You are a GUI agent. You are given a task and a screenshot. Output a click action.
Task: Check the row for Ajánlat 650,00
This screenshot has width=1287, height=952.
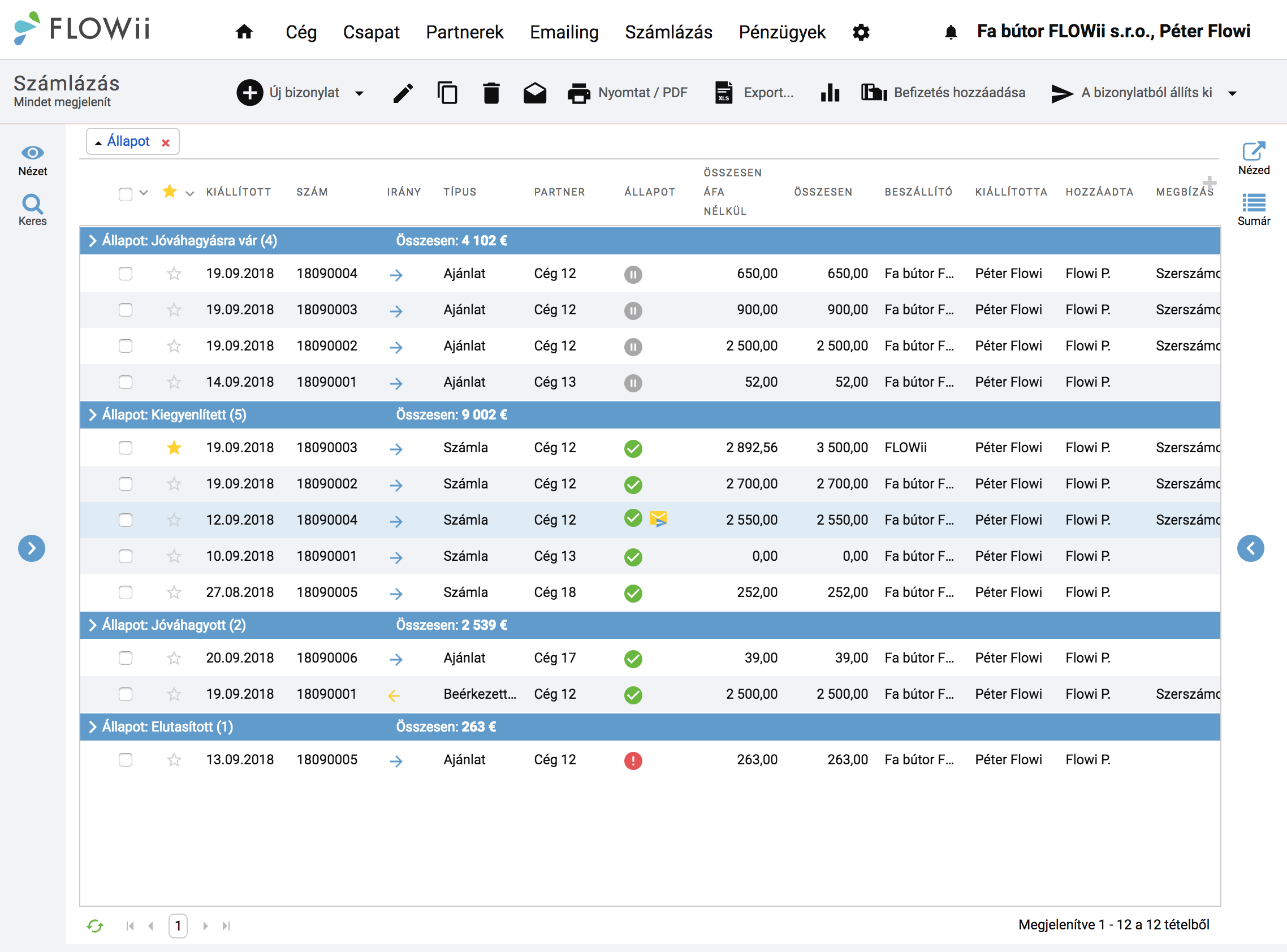tap(125, 273)
